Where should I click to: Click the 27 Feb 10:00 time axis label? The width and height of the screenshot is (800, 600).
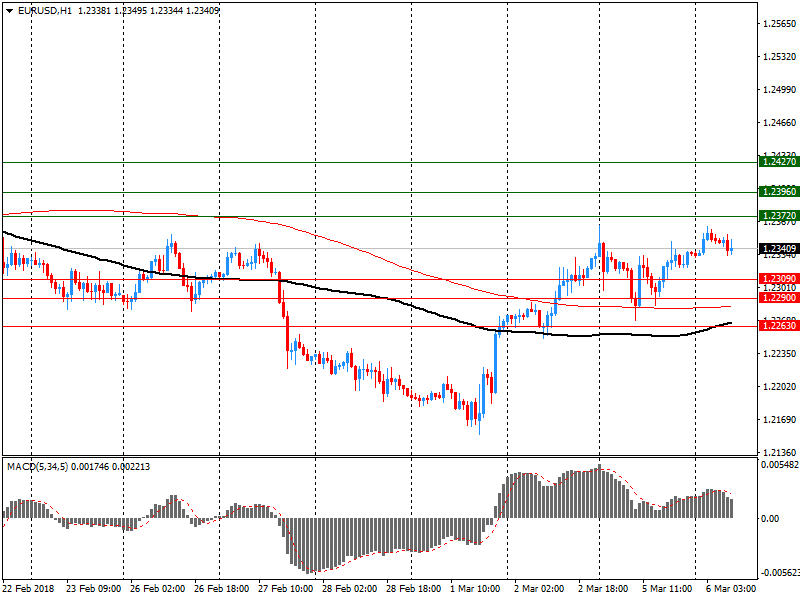286,589
